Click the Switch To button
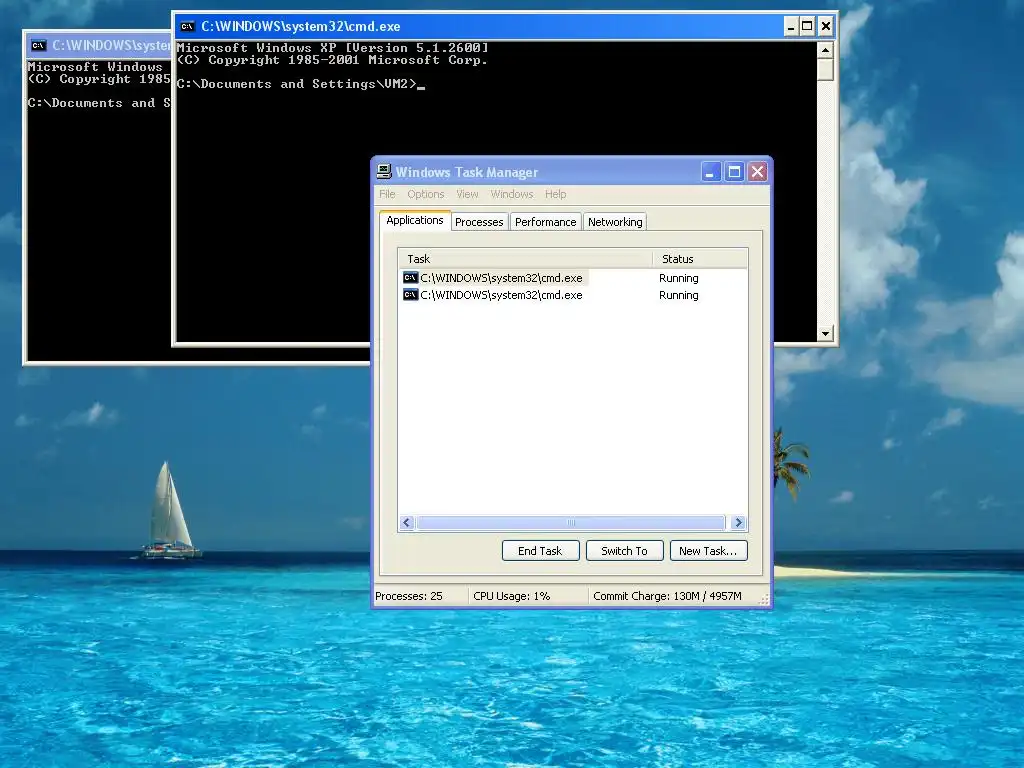The image size is (1024, 768). tap(624, 551)
